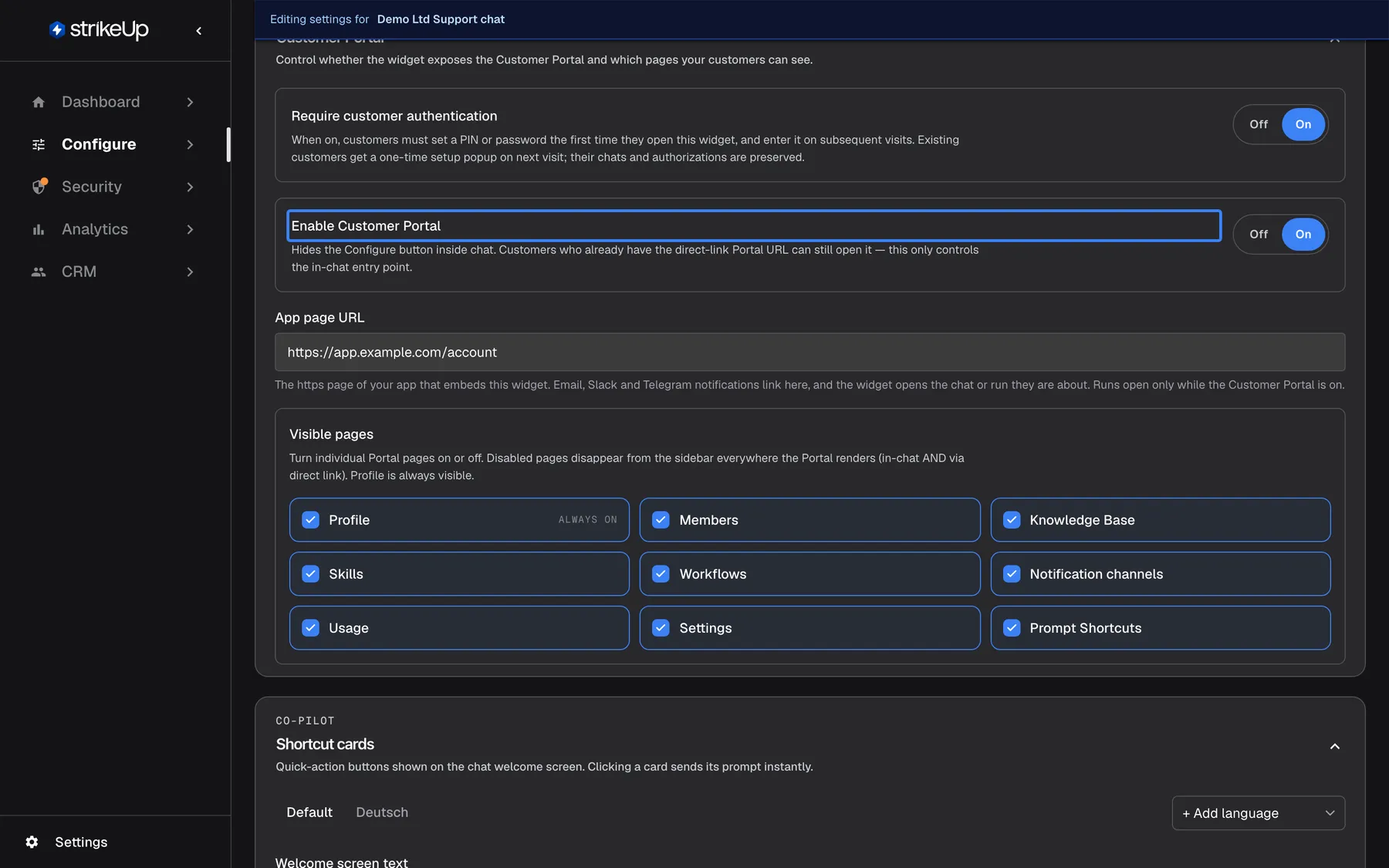Screen dimensions: 1389x868
Task: Click the Welcome screen text label
Action: point(341,862)
